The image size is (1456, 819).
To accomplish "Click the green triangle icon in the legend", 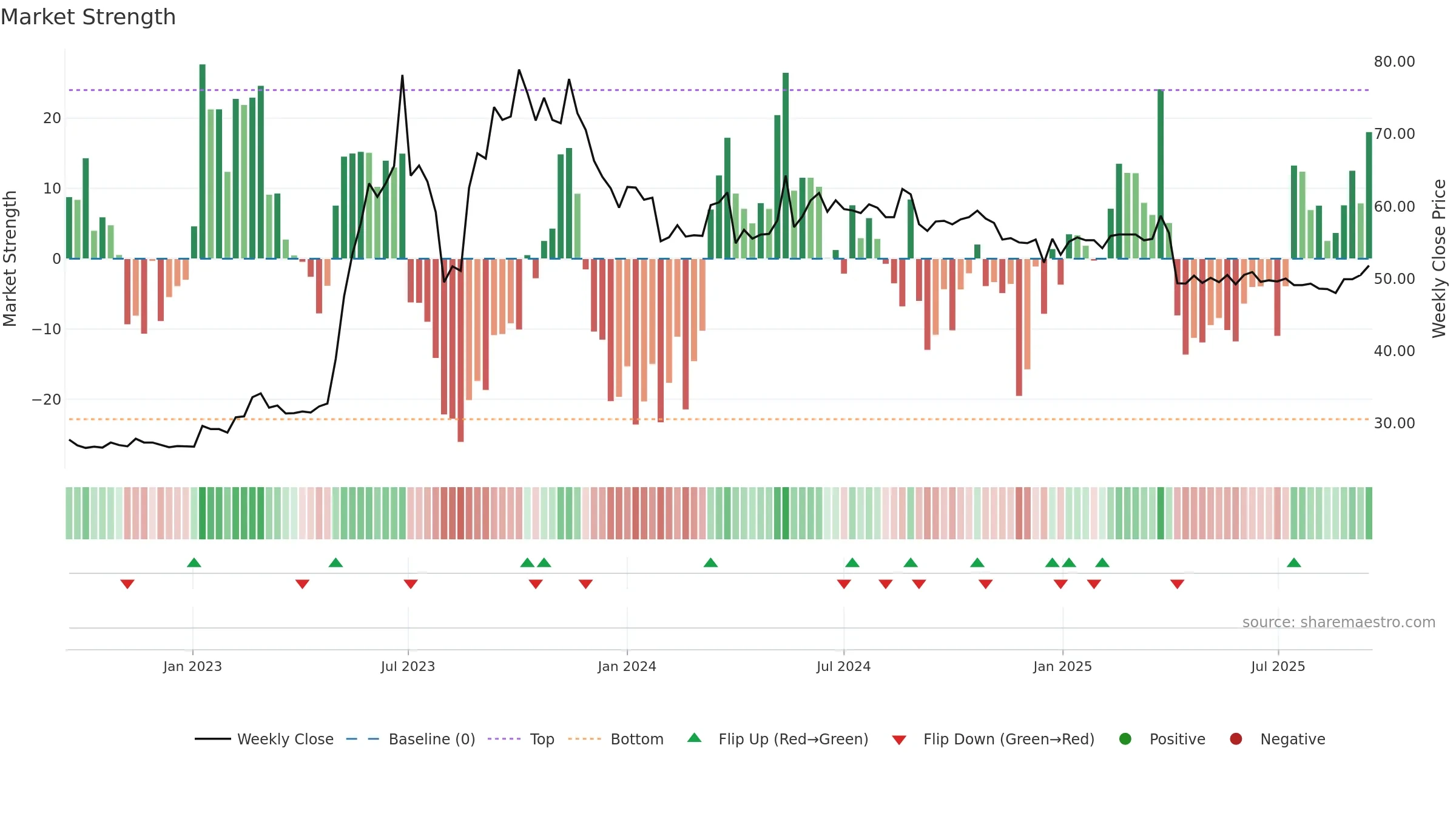I will click(x=695, y=738).
